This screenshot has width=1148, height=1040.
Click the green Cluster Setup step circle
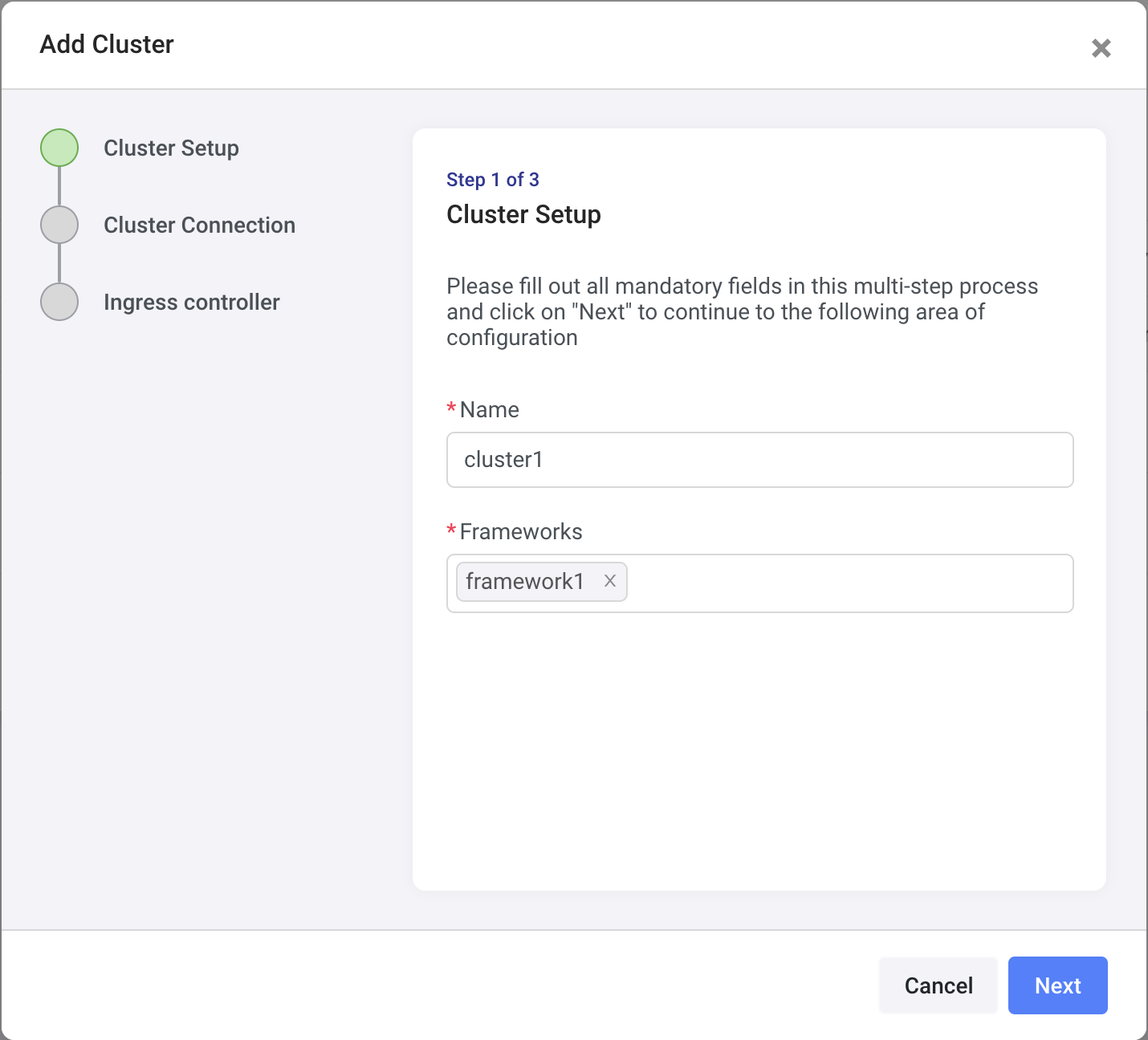tap(59, 148)
